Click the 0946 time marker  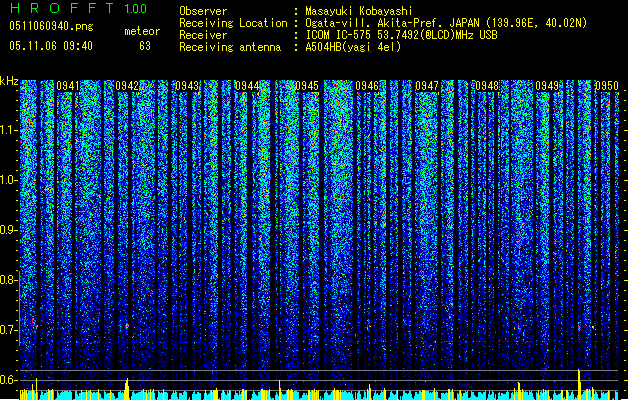coord(367,86)
